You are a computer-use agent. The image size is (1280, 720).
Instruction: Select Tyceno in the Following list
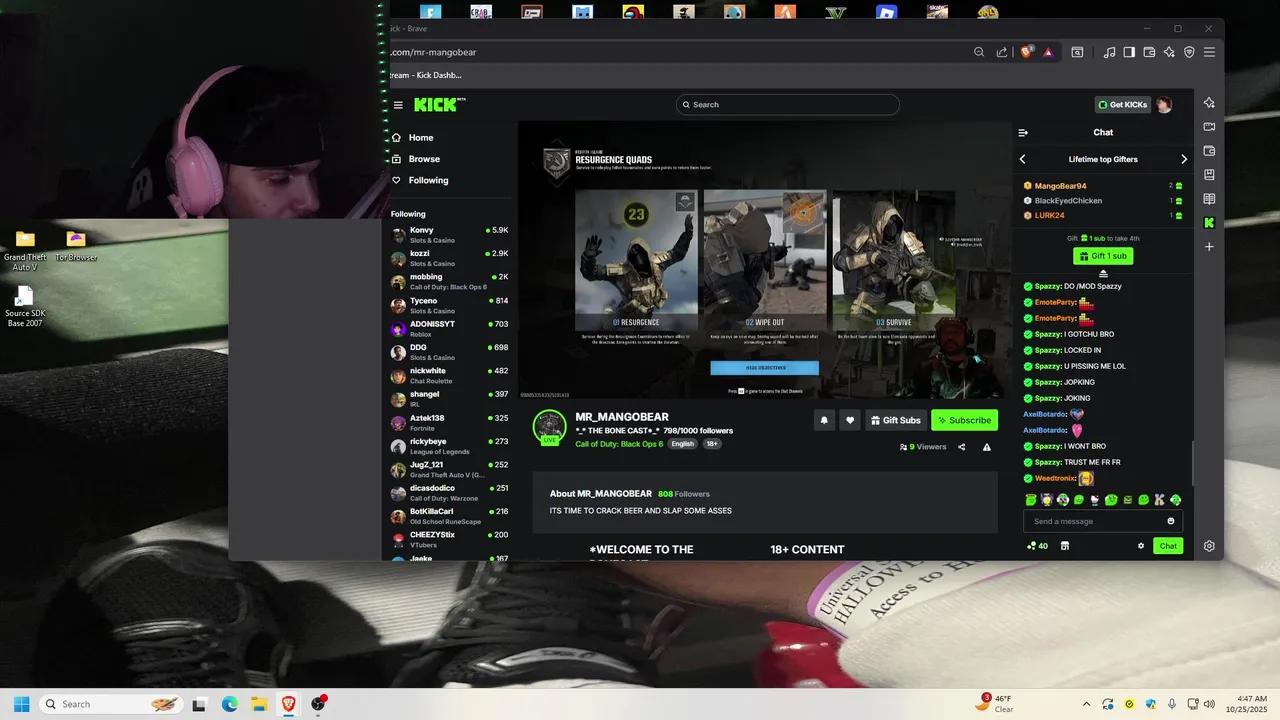[x=449, y=305]
